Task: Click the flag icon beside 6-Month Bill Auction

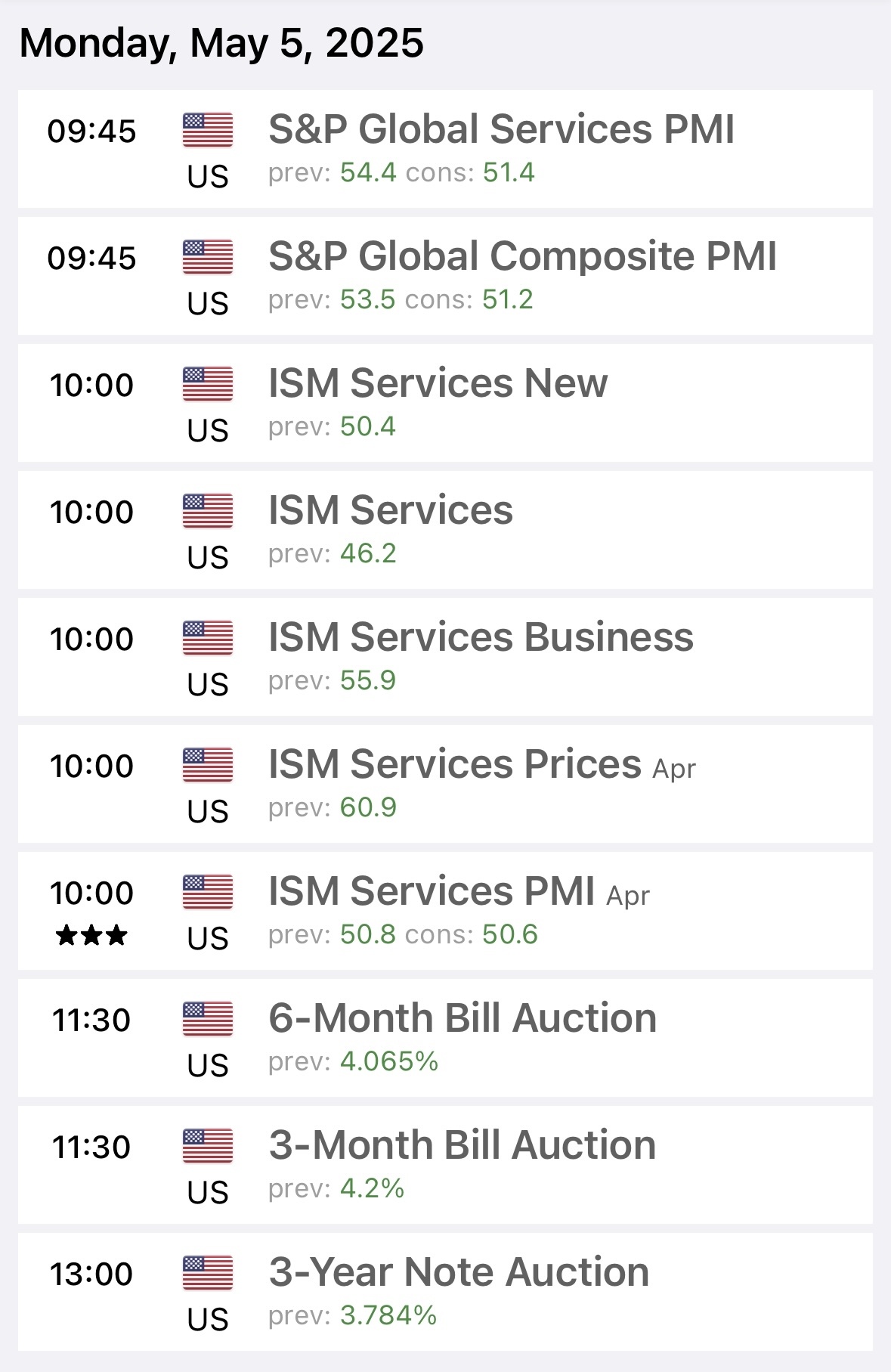Action: (x=208, y=1019)
